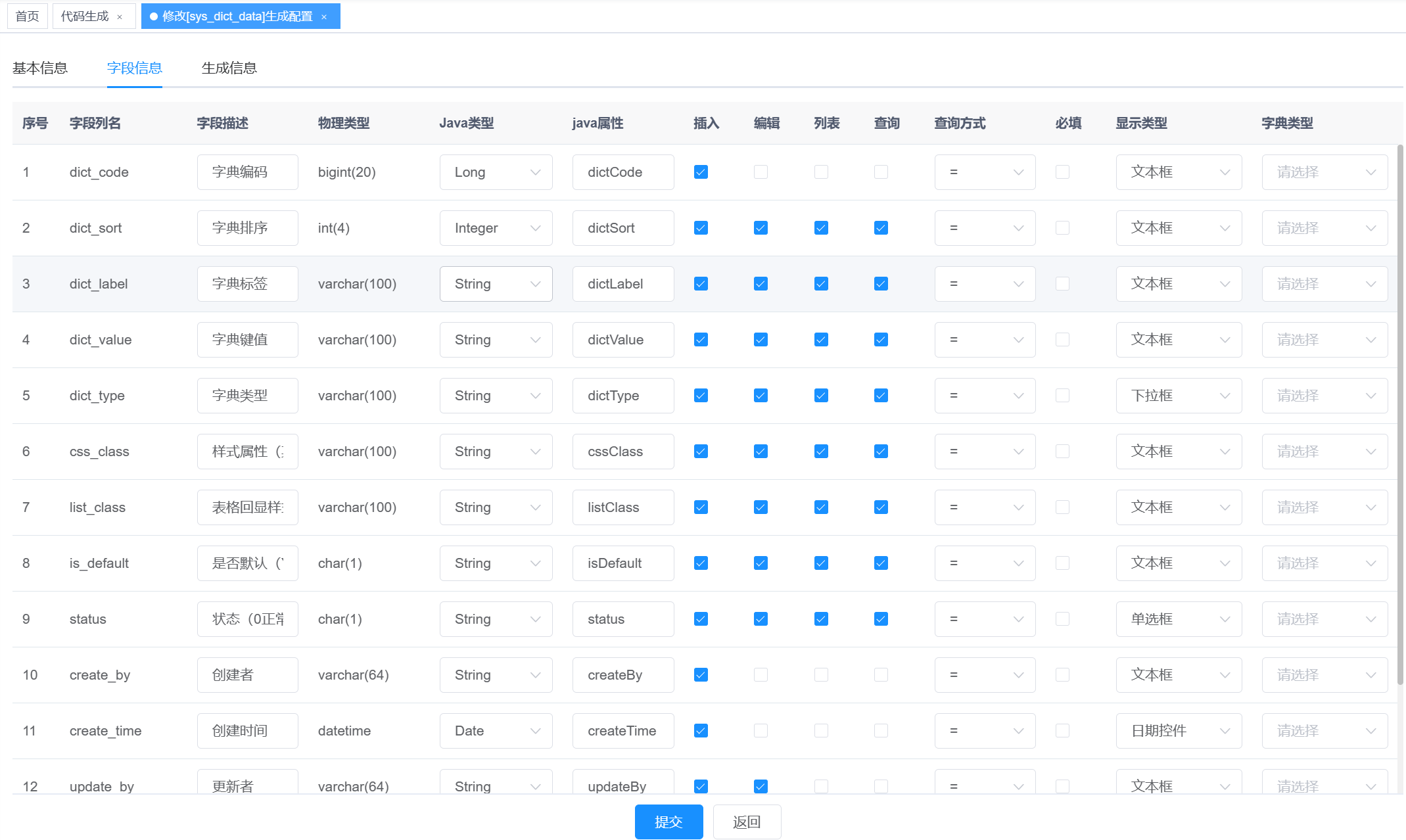Viewport: 1406px width, 840px height.
Task: Open the Java type dropdown arrow for dict_code
Action: click(535, 172)
